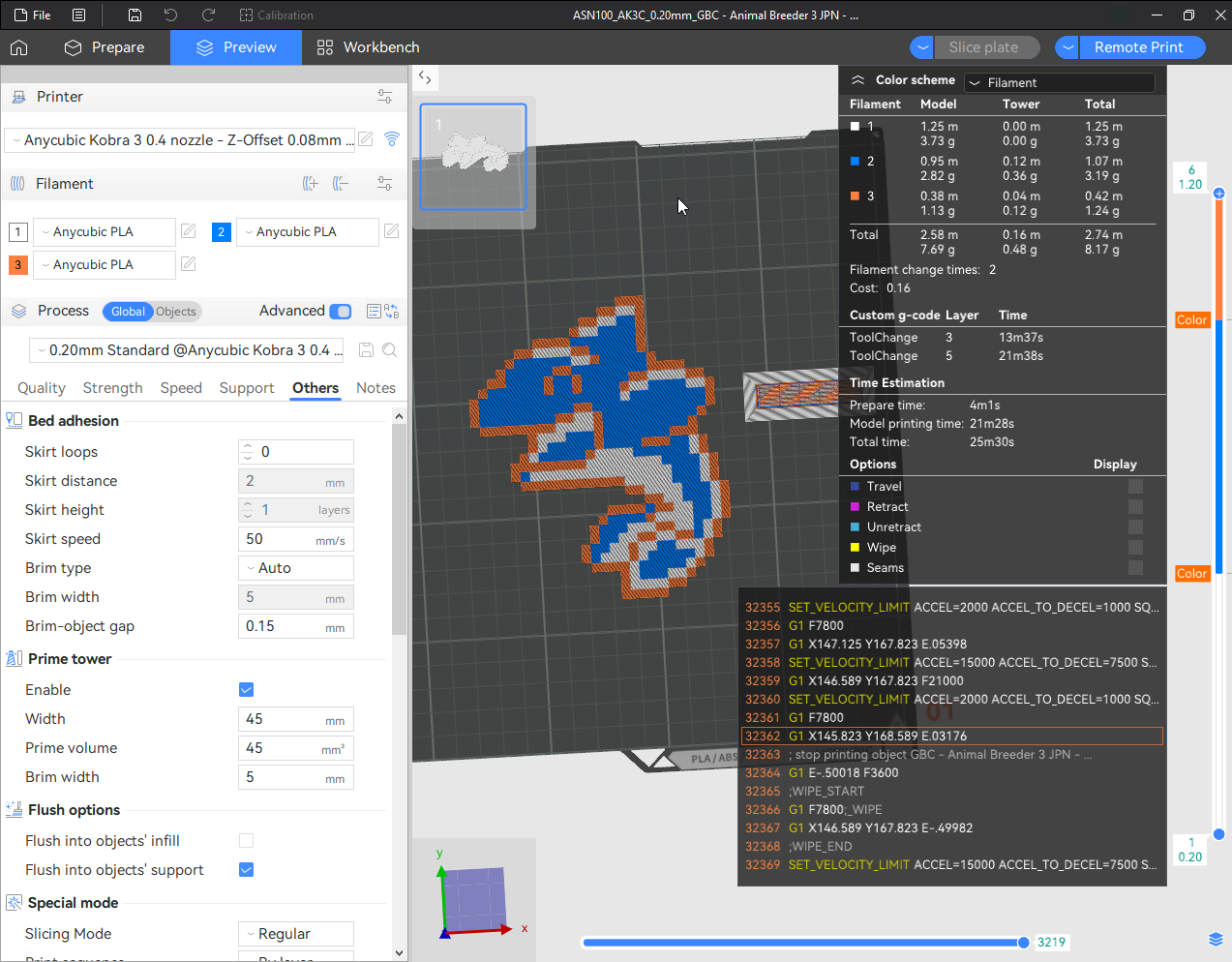Uncheck Prime tower Enable checkbox

point(246,690)
